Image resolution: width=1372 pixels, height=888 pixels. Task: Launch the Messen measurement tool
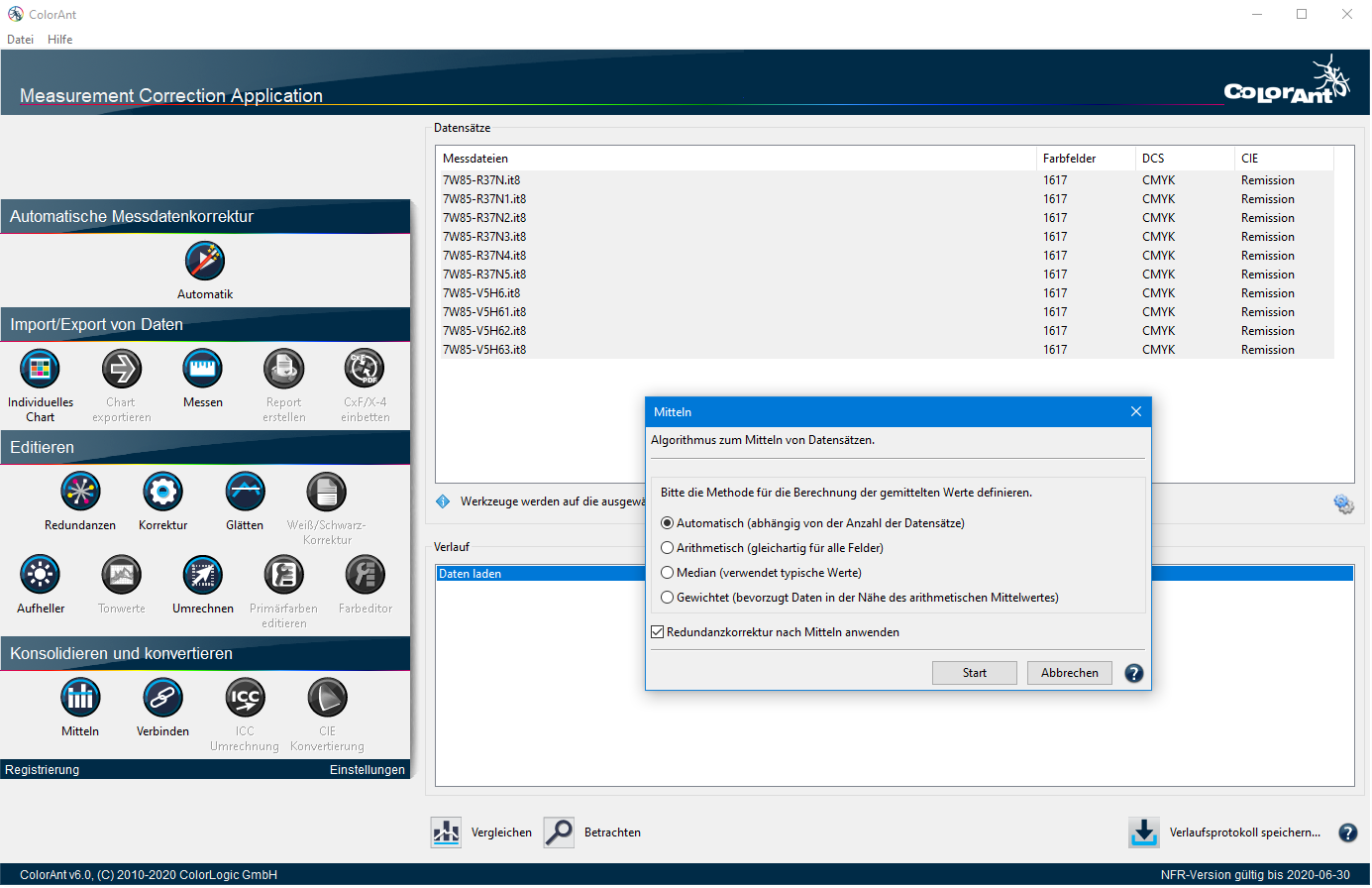tap(203, 370)
